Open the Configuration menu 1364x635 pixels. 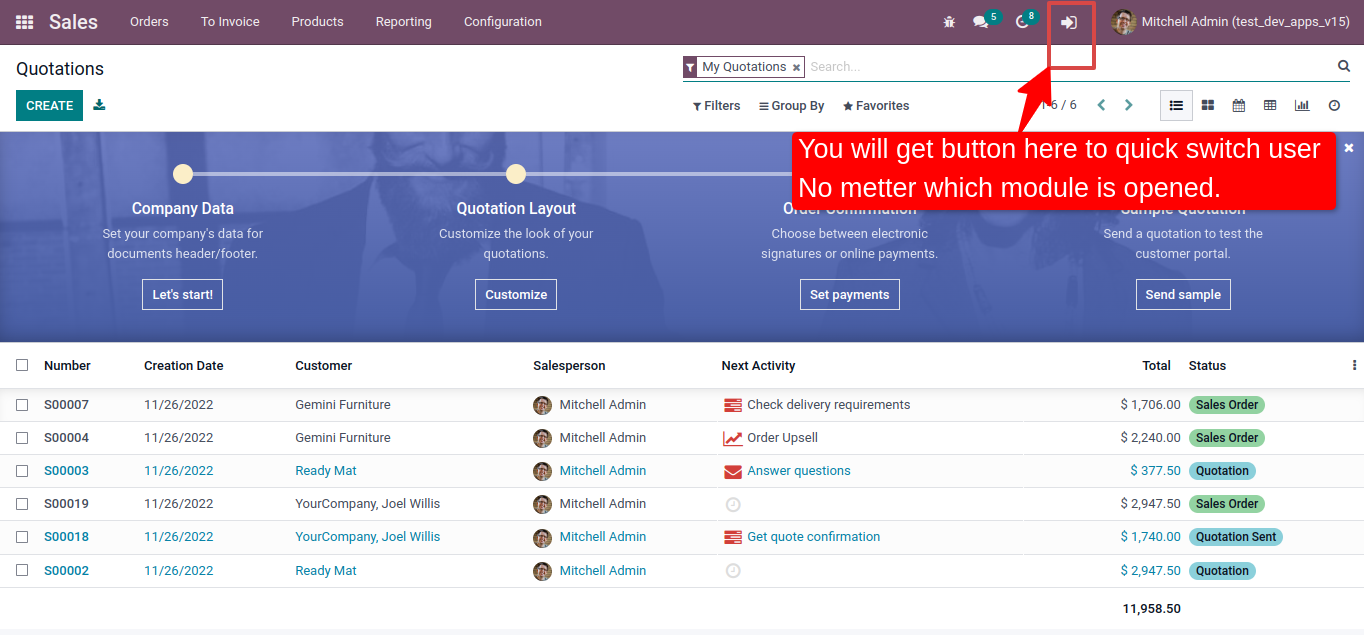click(x=502, y=22)
